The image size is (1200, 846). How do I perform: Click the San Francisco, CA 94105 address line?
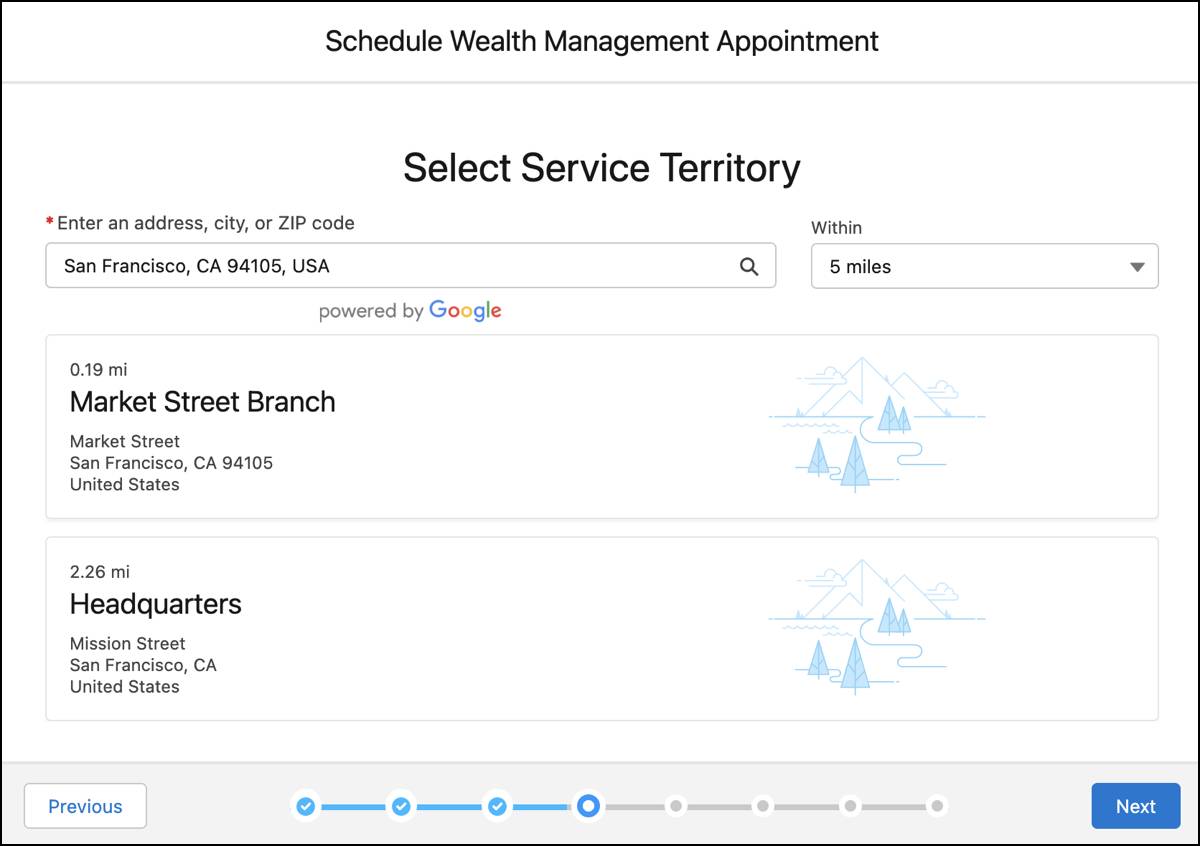pyautogui.click(x=171, y=463)
